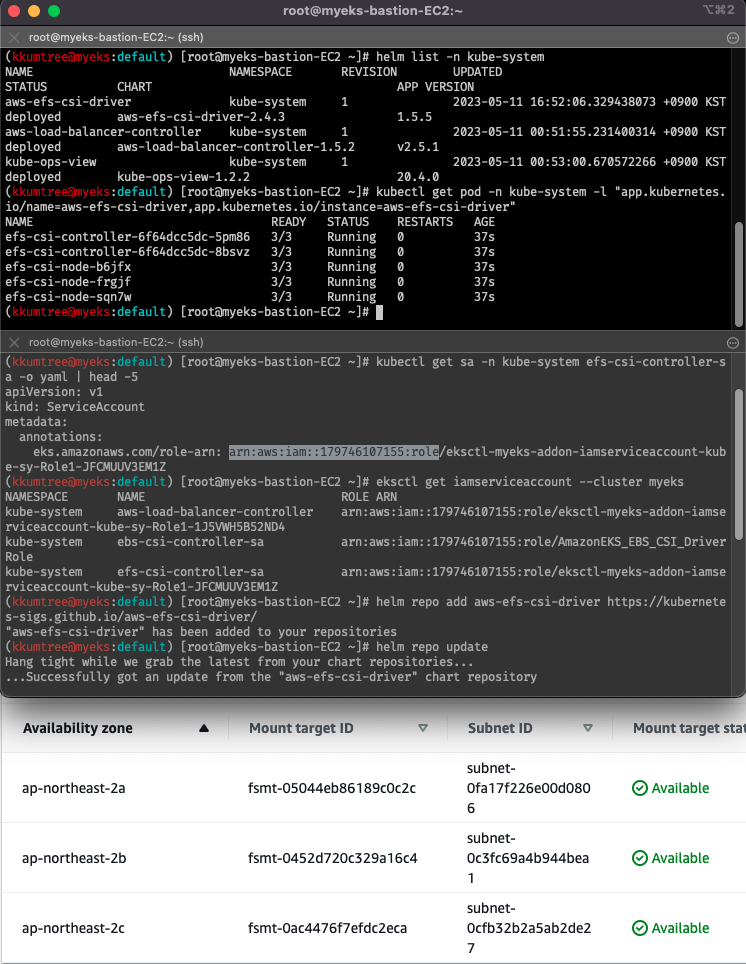Click the APP VERSION heading in helm output
Image resolution: width=746 pixels, height=964 pixels.
(435, 87)
